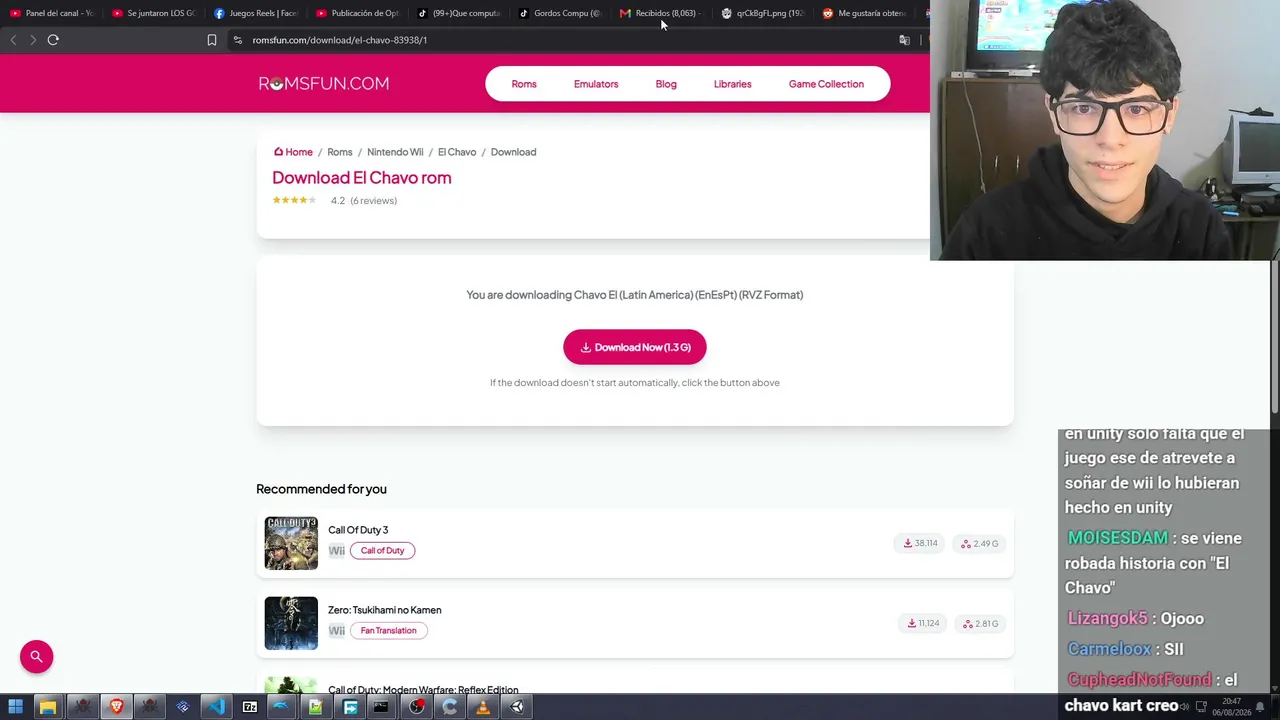
Task: Switch to the "Gordos Compu" TikTok tab
Action: [561, 13]
